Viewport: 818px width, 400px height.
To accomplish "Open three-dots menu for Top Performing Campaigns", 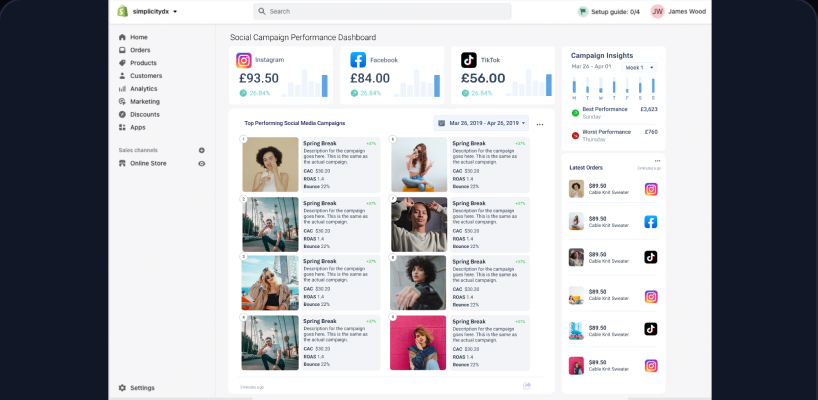I will pos(539,124).
